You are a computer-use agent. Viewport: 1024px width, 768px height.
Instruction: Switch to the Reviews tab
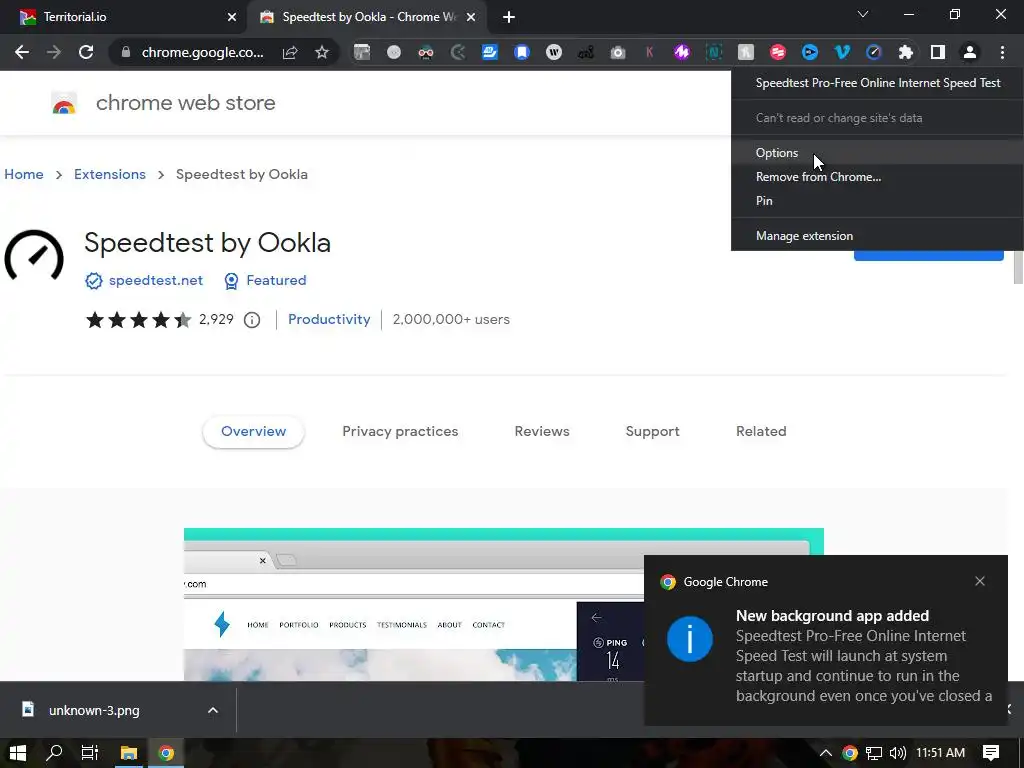pyautogui.click(x=542, y=432)
